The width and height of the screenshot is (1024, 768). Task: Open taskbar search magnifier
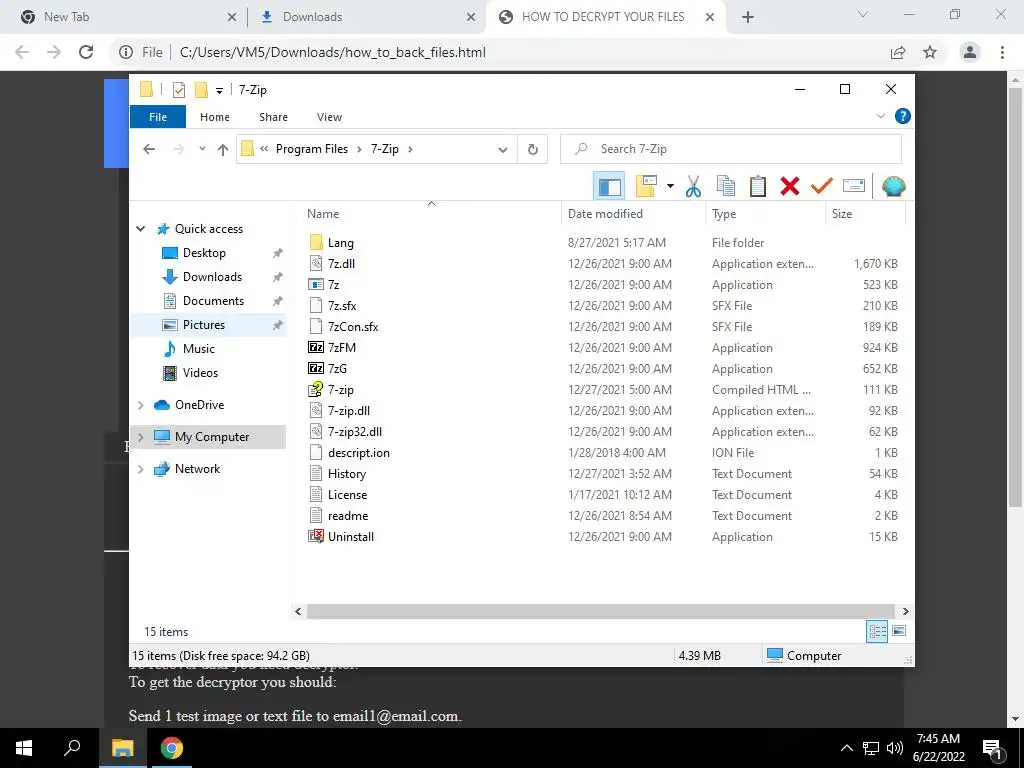[72, 748]
